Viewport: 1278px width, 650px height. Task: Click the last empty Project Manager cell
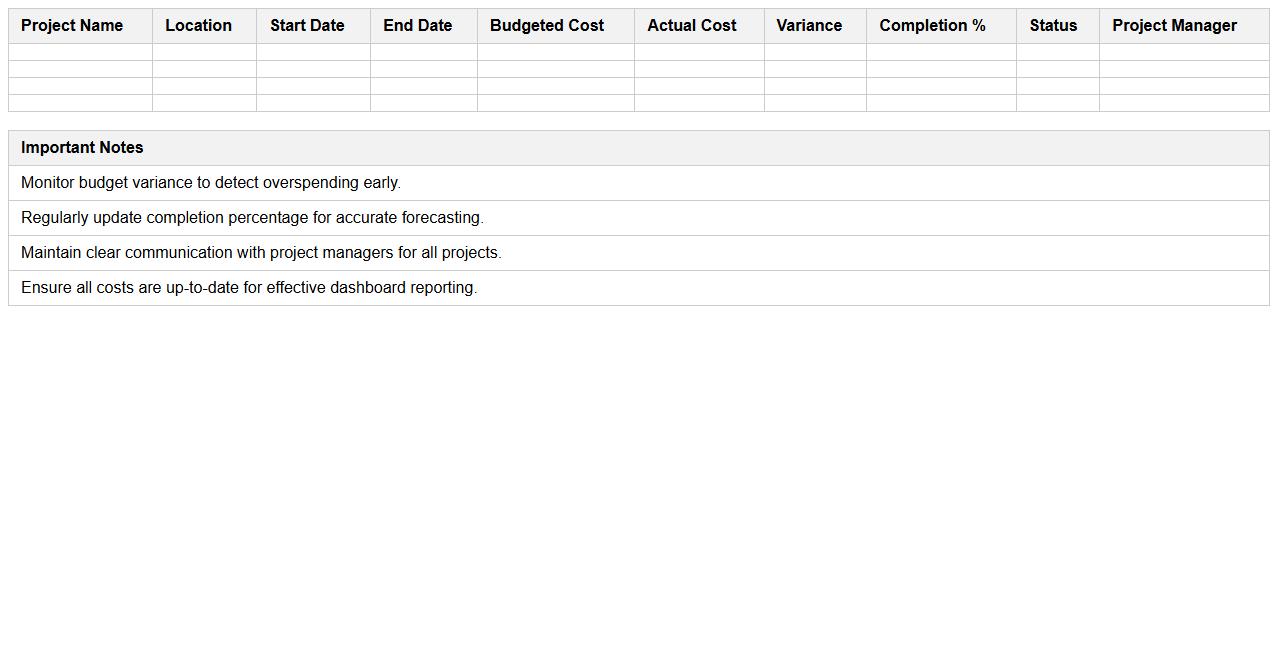tap(1183, 103)
